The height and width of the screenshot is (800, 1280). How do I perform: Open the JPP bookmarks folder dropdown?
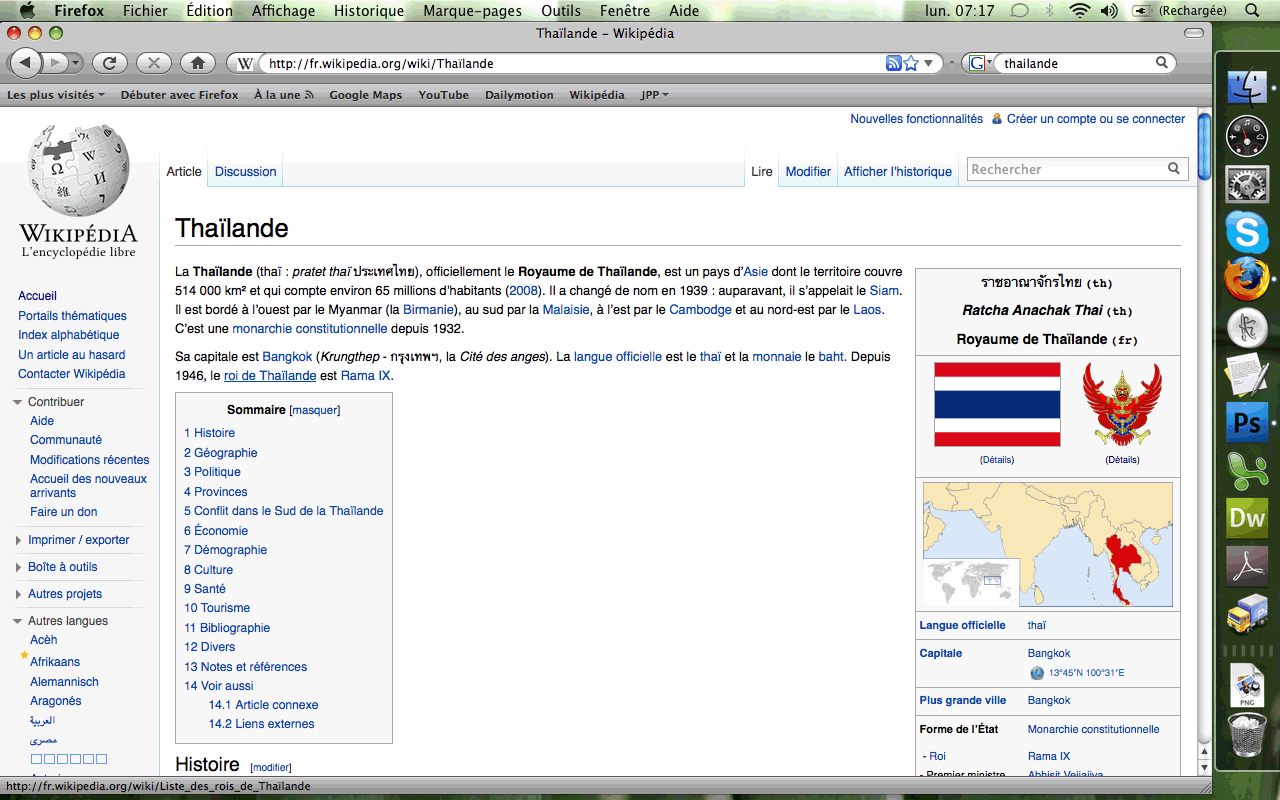coord(655,95)
